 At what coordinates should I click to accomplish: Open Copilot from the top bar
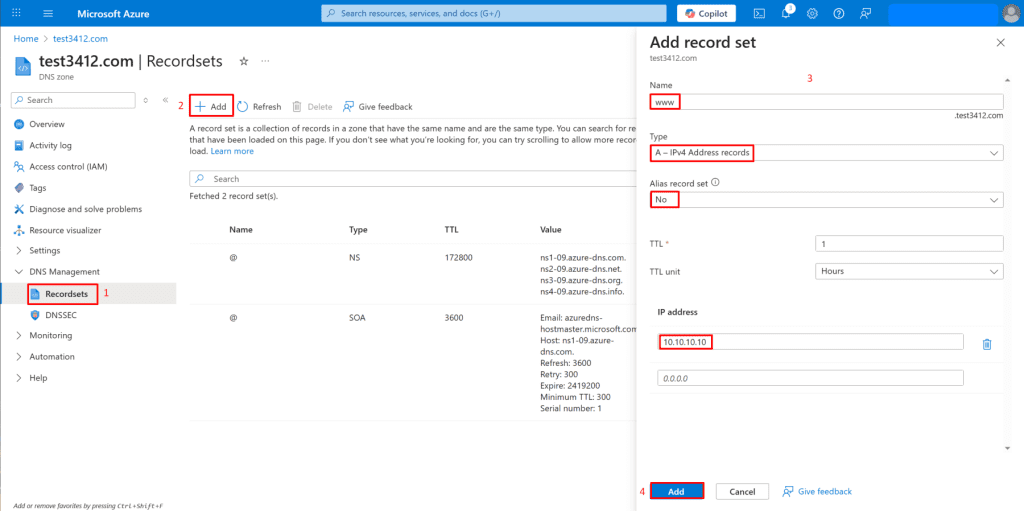click(x=706, y=13)
